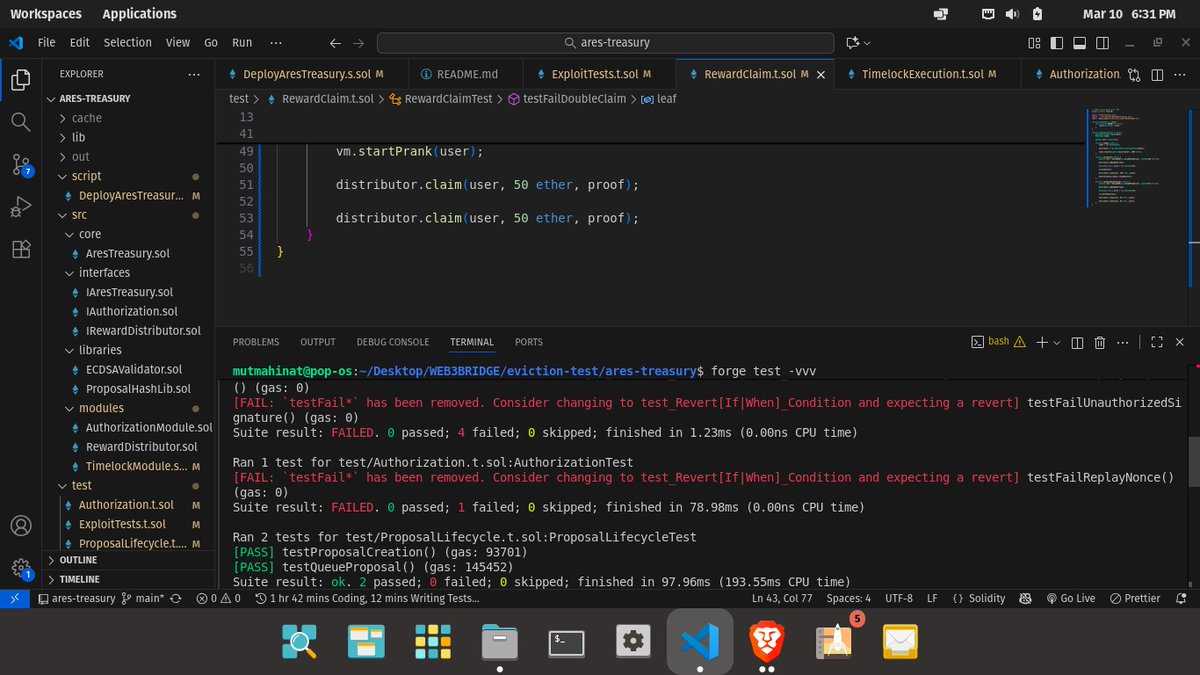
Task: Open Source Control view with 7 badge
Action: pyautogui.click(x=20, y=165)
